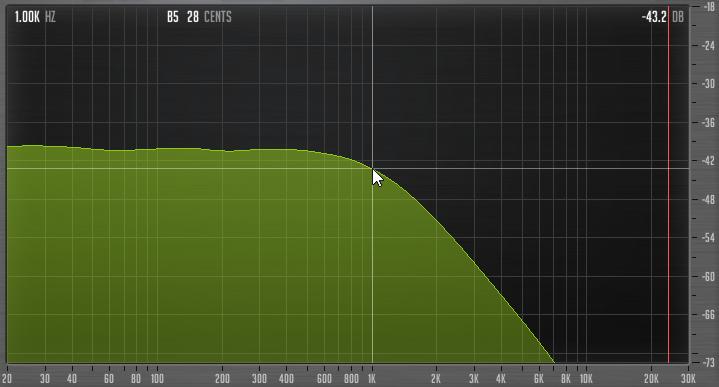This screenshot has width=719, height=387.
Task: Click the 6K frequency axis label
Action: click(x=539, y=379)
